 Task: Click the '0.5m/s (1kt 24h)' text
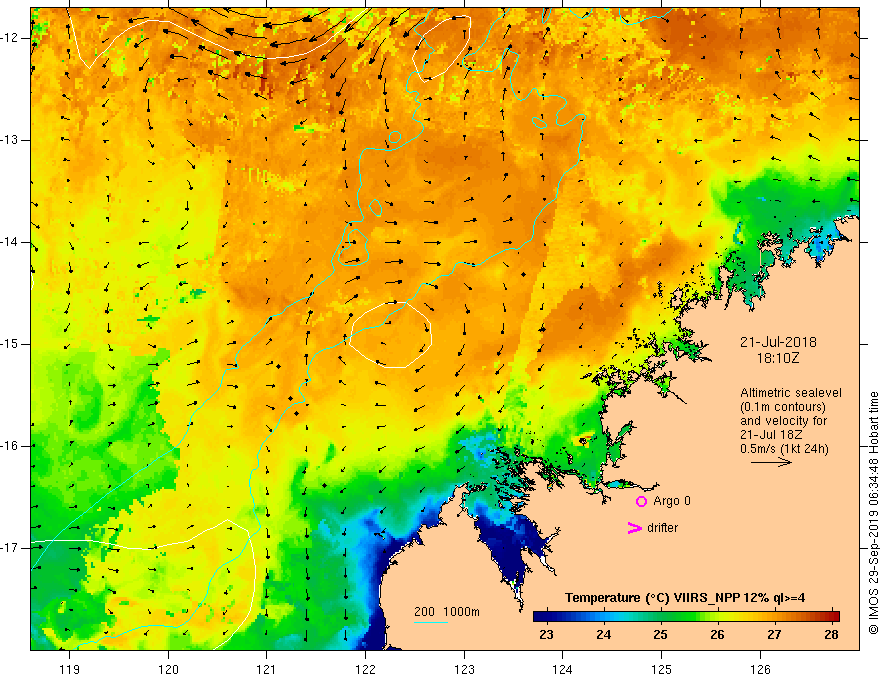pyautogui.click(x=784, y=449)
